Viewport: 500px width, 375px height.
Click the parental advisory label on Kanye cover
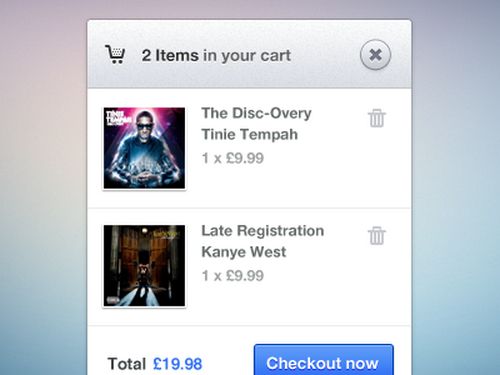(x=113, y=300)
